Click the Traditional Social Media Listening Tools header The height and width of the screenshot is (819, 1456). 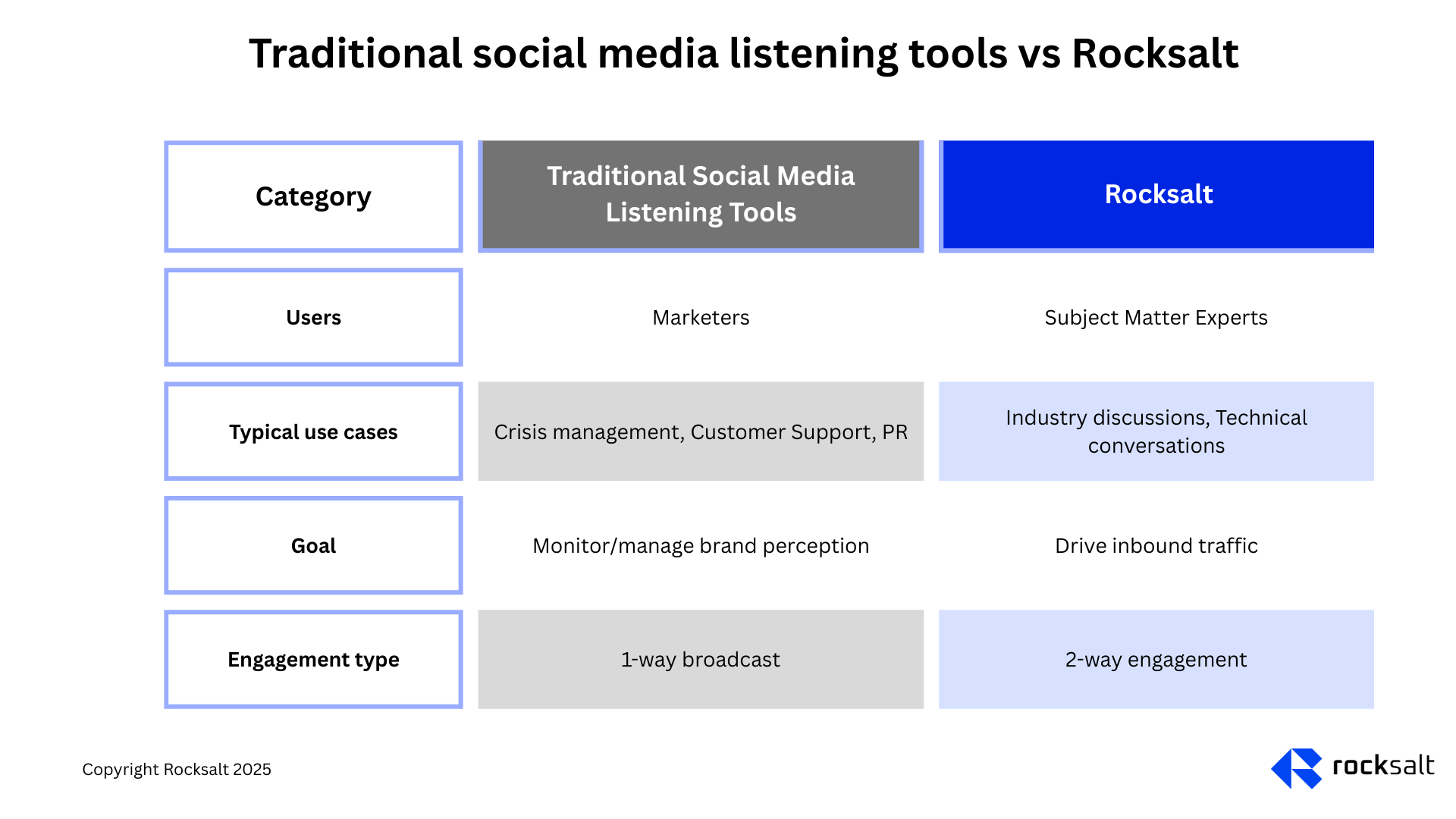pos(701,194)
